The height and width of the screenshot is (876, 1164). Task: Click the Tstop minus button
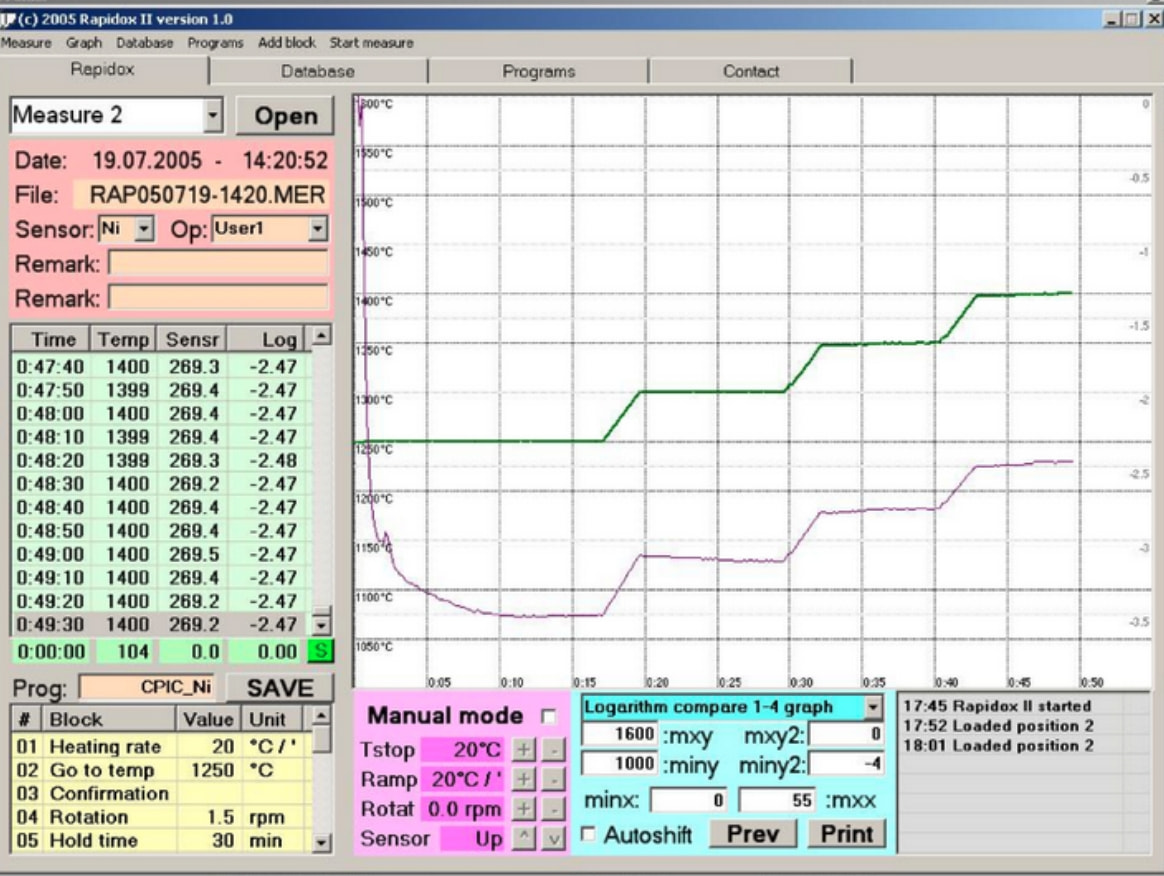(553, 750)
